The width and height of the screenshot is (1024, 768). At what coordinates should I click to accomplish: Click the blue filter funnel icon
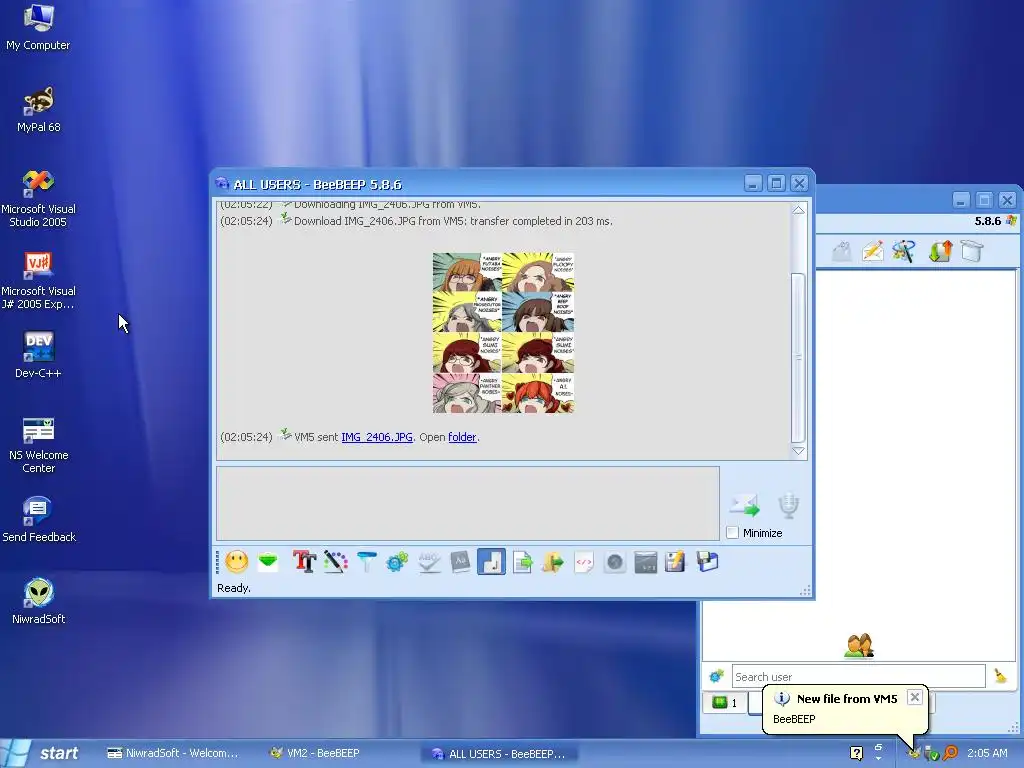[x=367, y=562]
